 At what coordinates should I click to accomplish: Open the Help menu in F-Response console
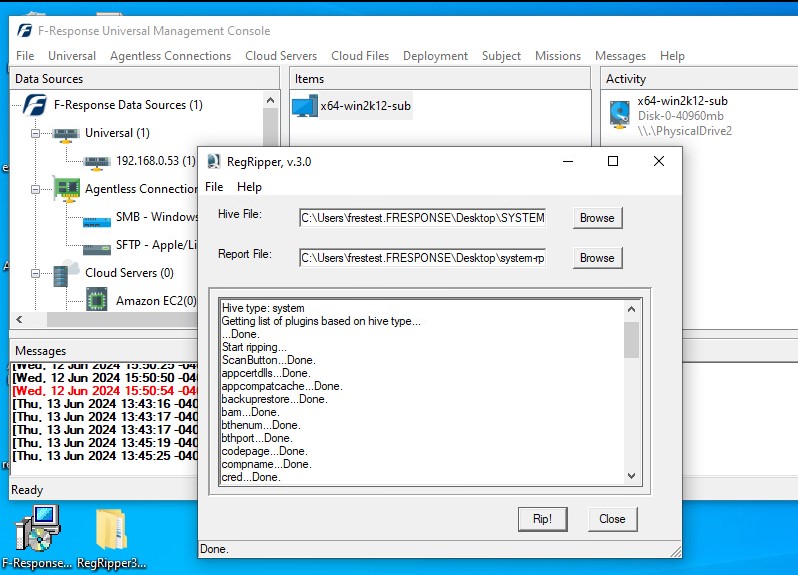(672, 55)
